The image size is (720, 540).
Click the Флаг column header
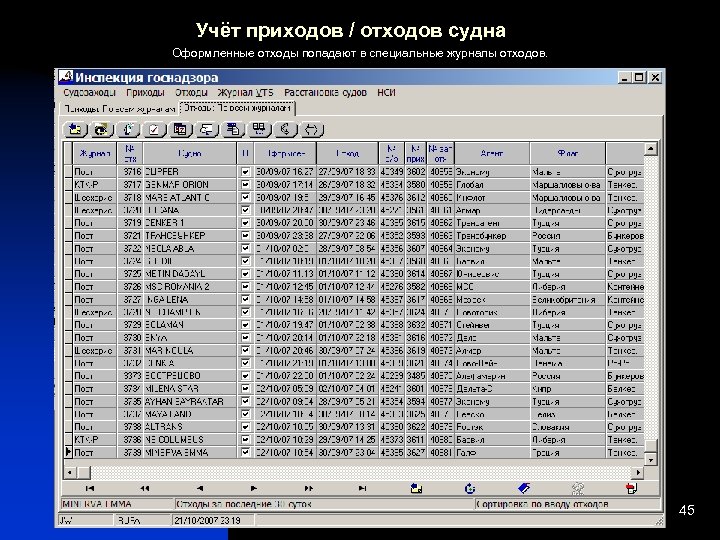pos(568,153)
